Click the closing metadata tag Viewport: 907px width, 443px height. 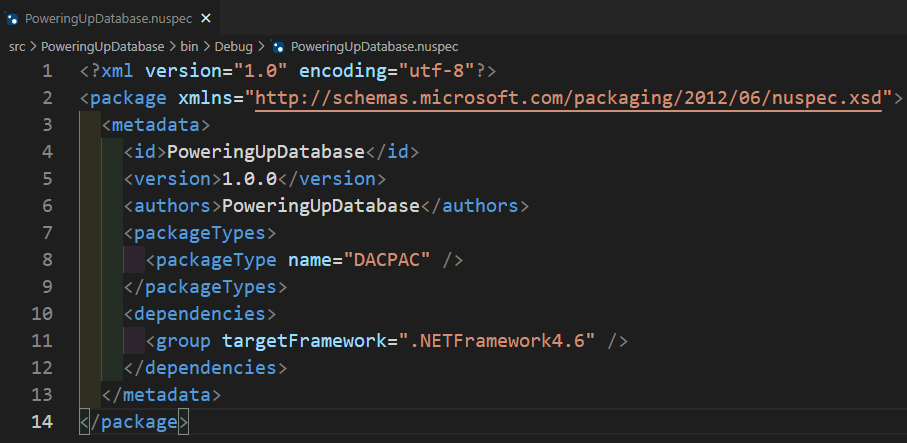point(161,395)
